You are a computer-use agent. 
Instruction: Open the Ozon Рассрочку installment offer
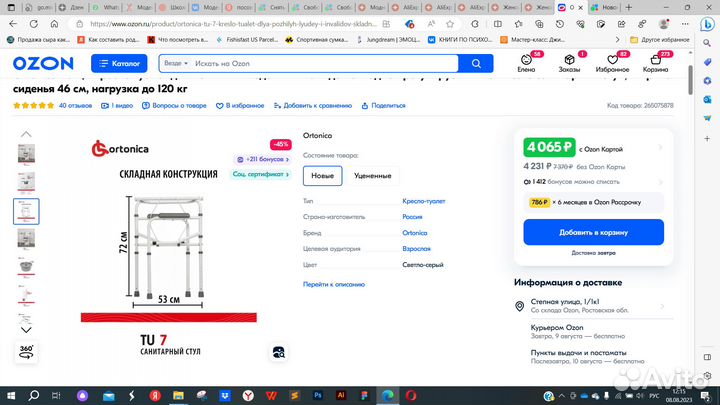[593, 202]
